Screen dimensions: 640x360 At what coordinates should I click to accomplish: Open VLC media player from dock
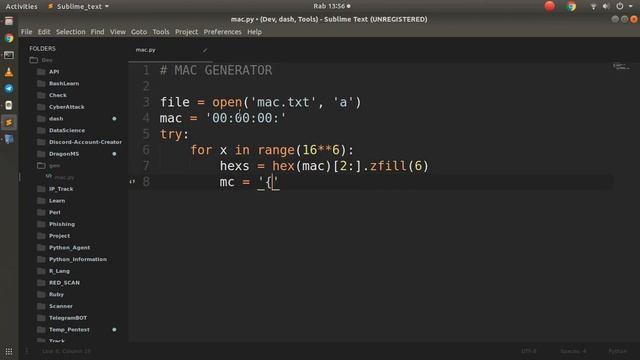(x=9, y=72)
